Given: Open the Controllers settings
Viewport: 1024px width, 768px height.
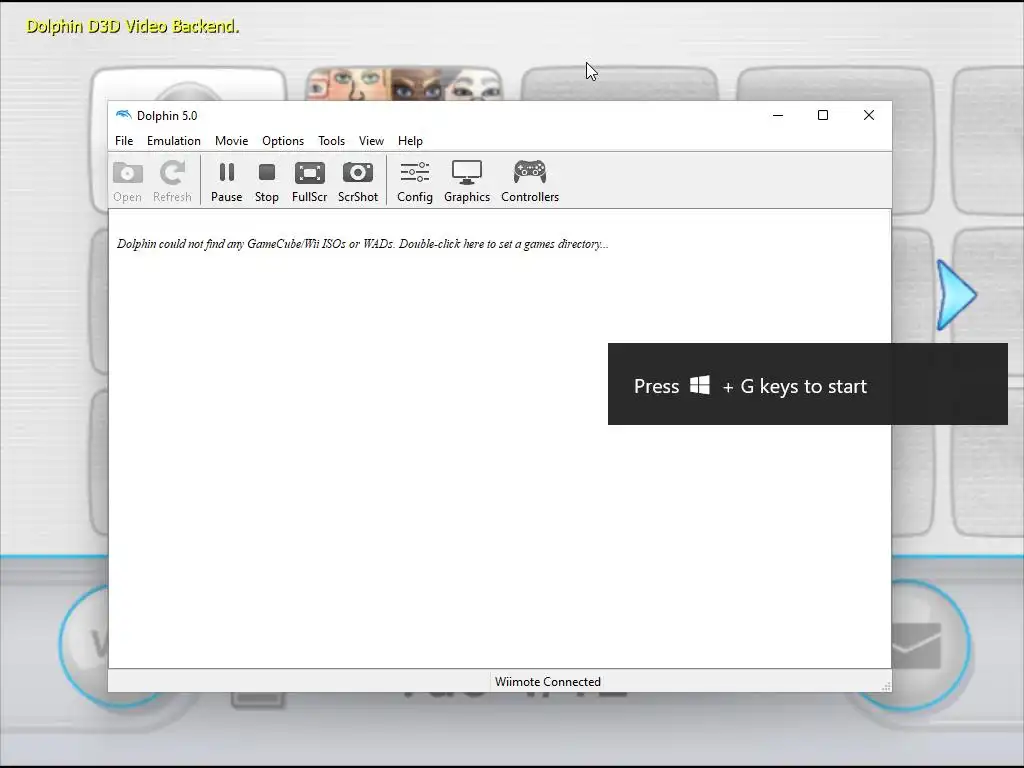Looking at the screenshot, I should pyautogui.click(x=530, y=182).
